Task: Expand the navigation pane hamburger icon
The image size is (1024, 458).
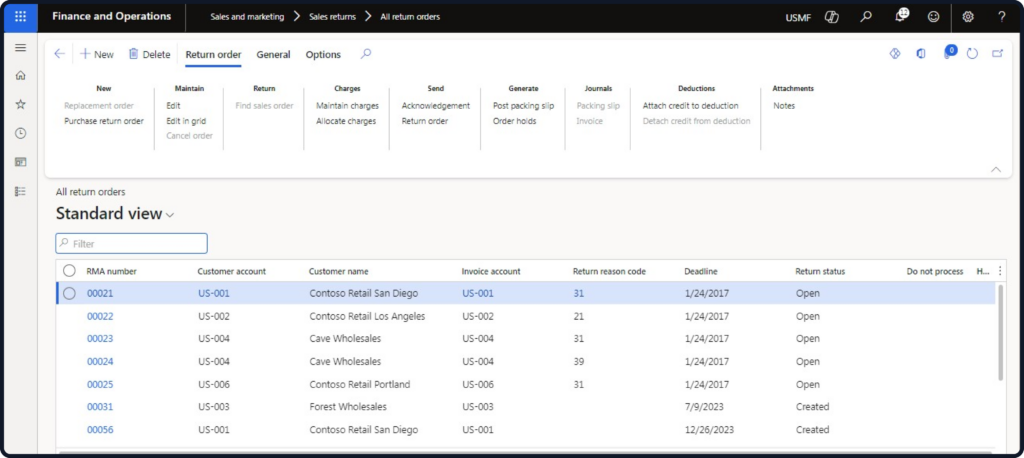Action: [20, 48]
